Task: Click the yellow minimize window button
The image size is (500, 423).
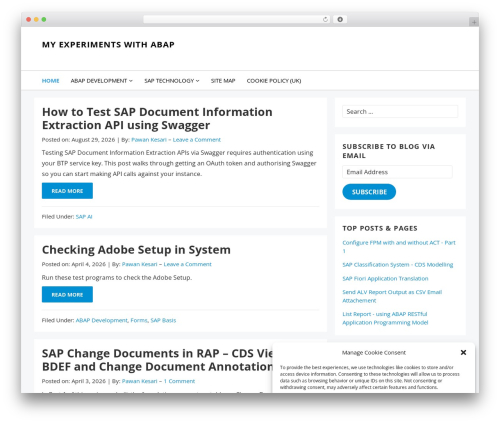Action: tap(36, 19)
